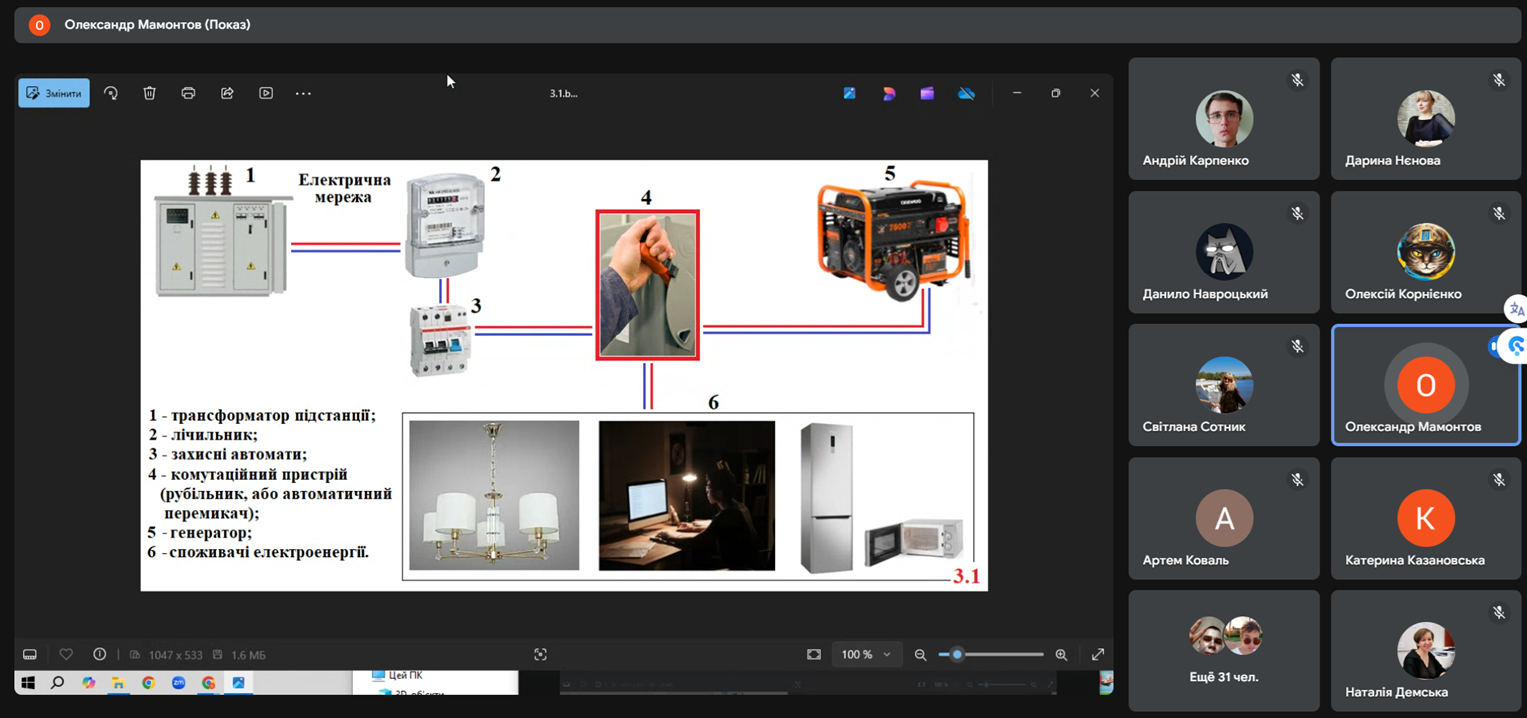Show file info with the info icon
Image resolution: width=1527 pixels, height=718 pixels.
[x=99, y=655]
